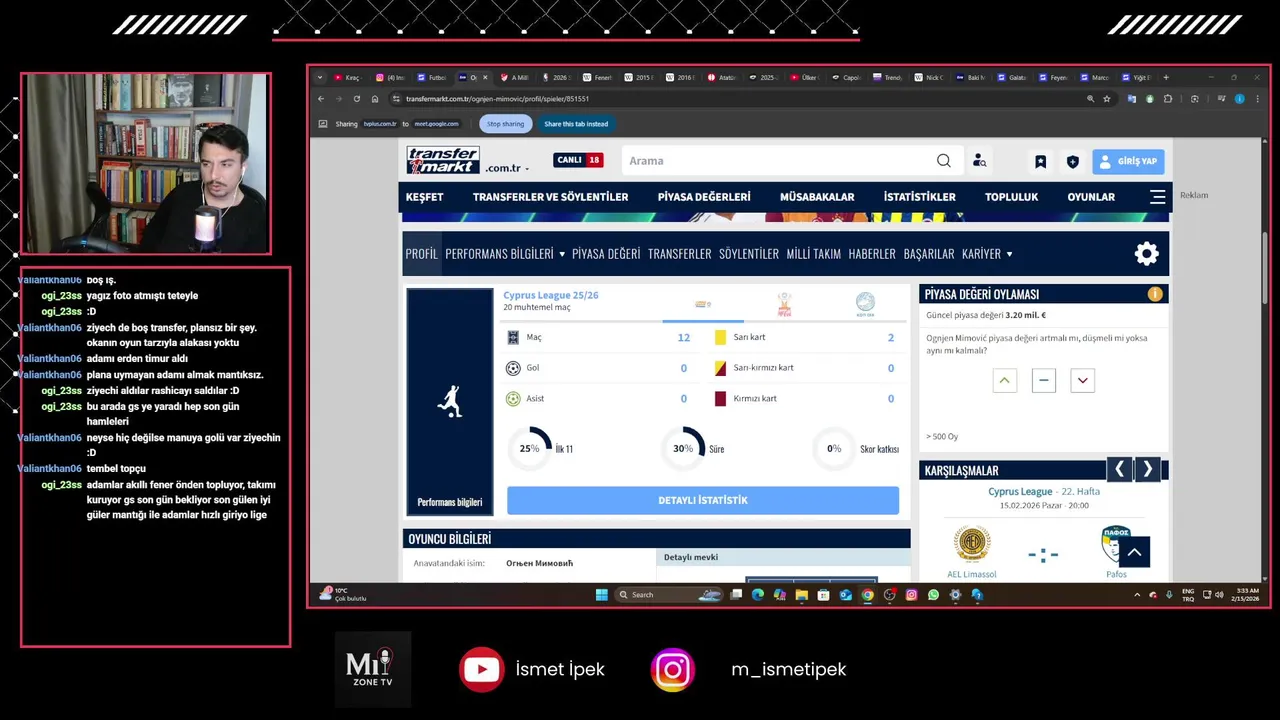The image size is (1280, 720).
Task: Open WhatsApp from the taskbar
Action: click(x=933, y=594)
